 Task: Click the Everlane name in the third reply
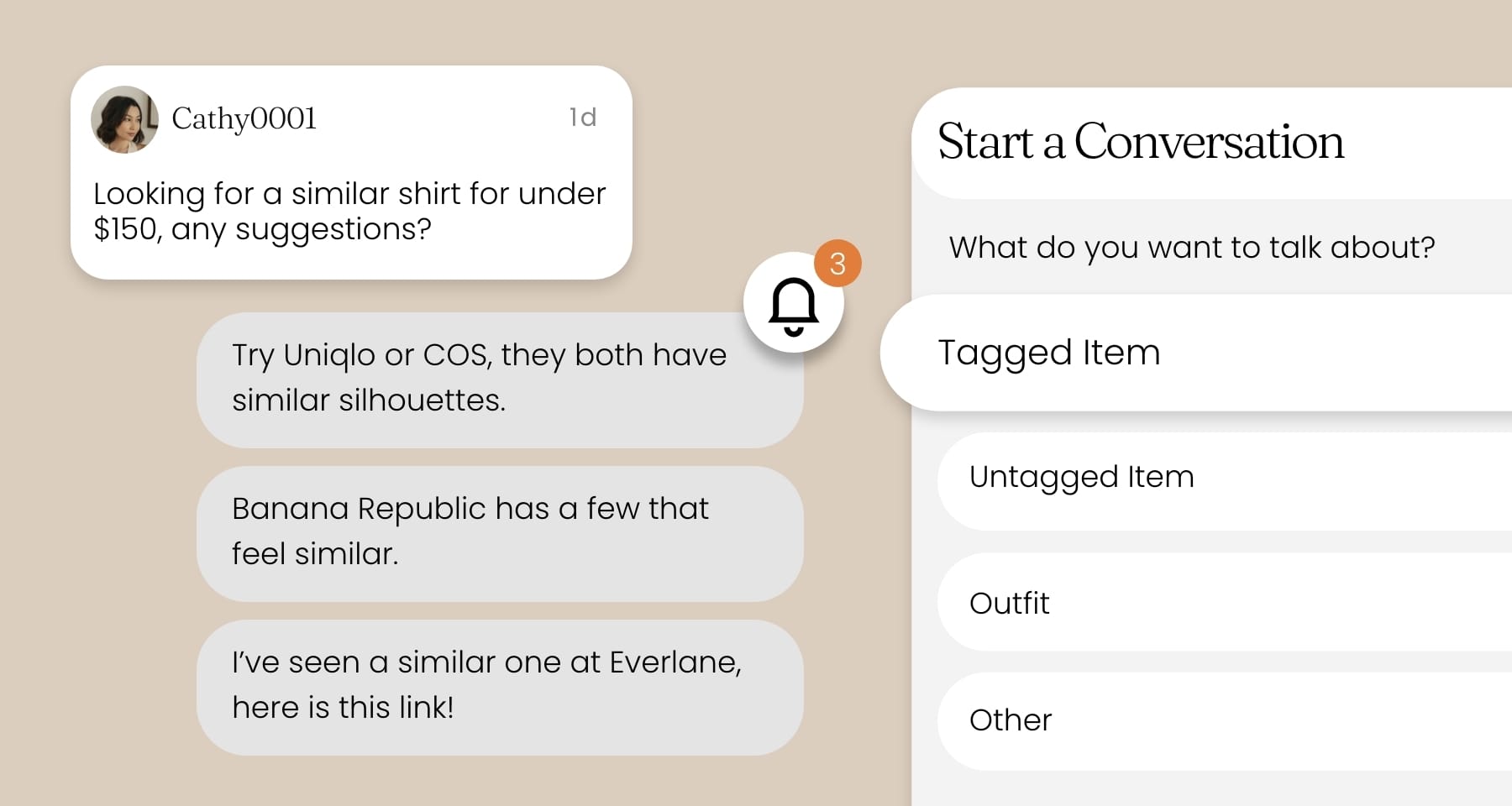[674, 662]
